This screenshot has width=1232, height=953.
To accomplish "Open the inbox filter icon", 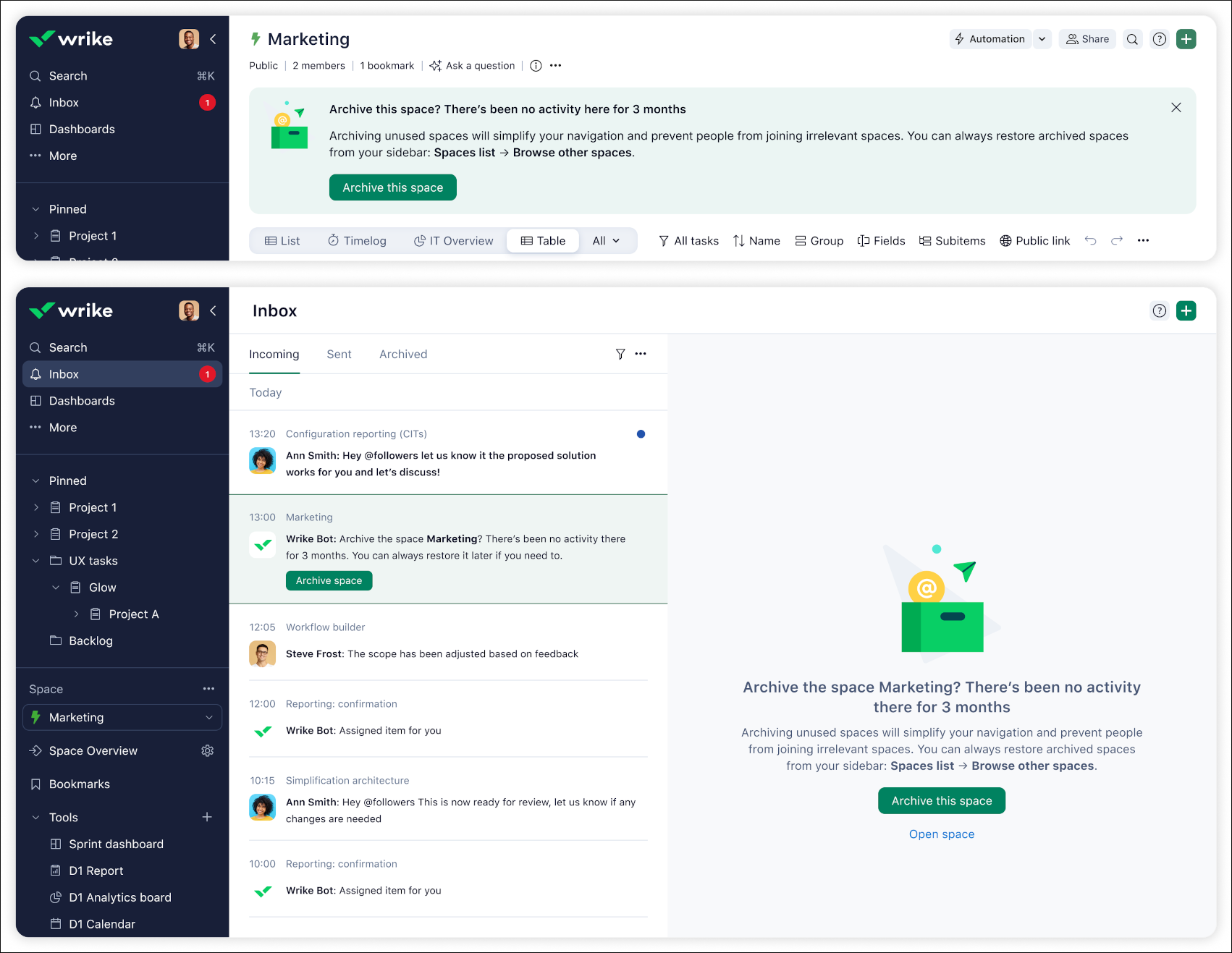I will [620, 354].
